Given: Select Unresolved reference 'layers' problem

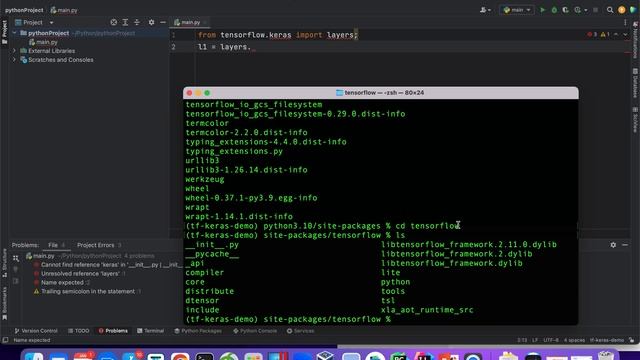Looking at the screenshot, I should coord(80,274).
